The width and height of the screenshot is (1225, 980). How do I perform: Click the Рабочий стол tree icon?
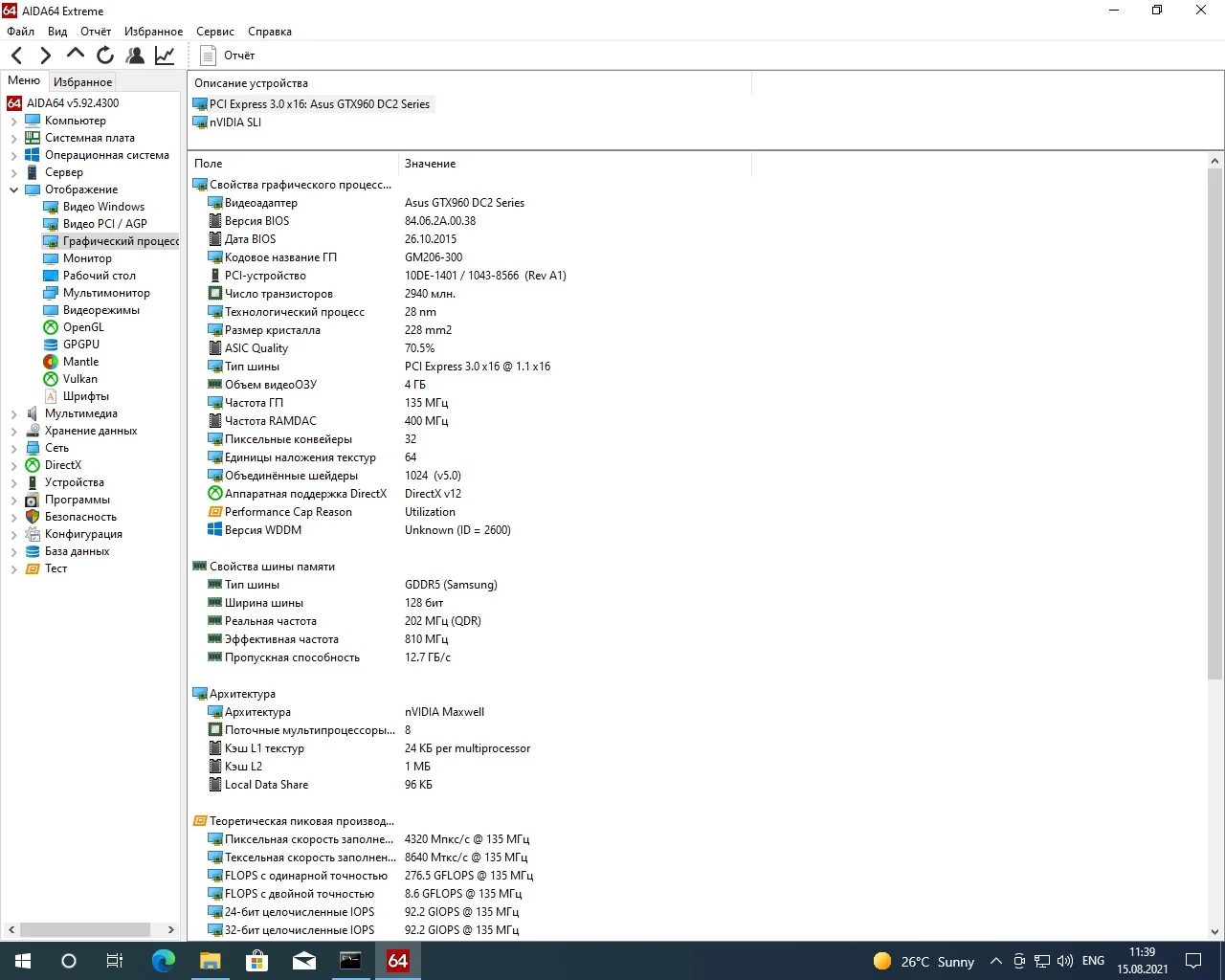(51, 276)
